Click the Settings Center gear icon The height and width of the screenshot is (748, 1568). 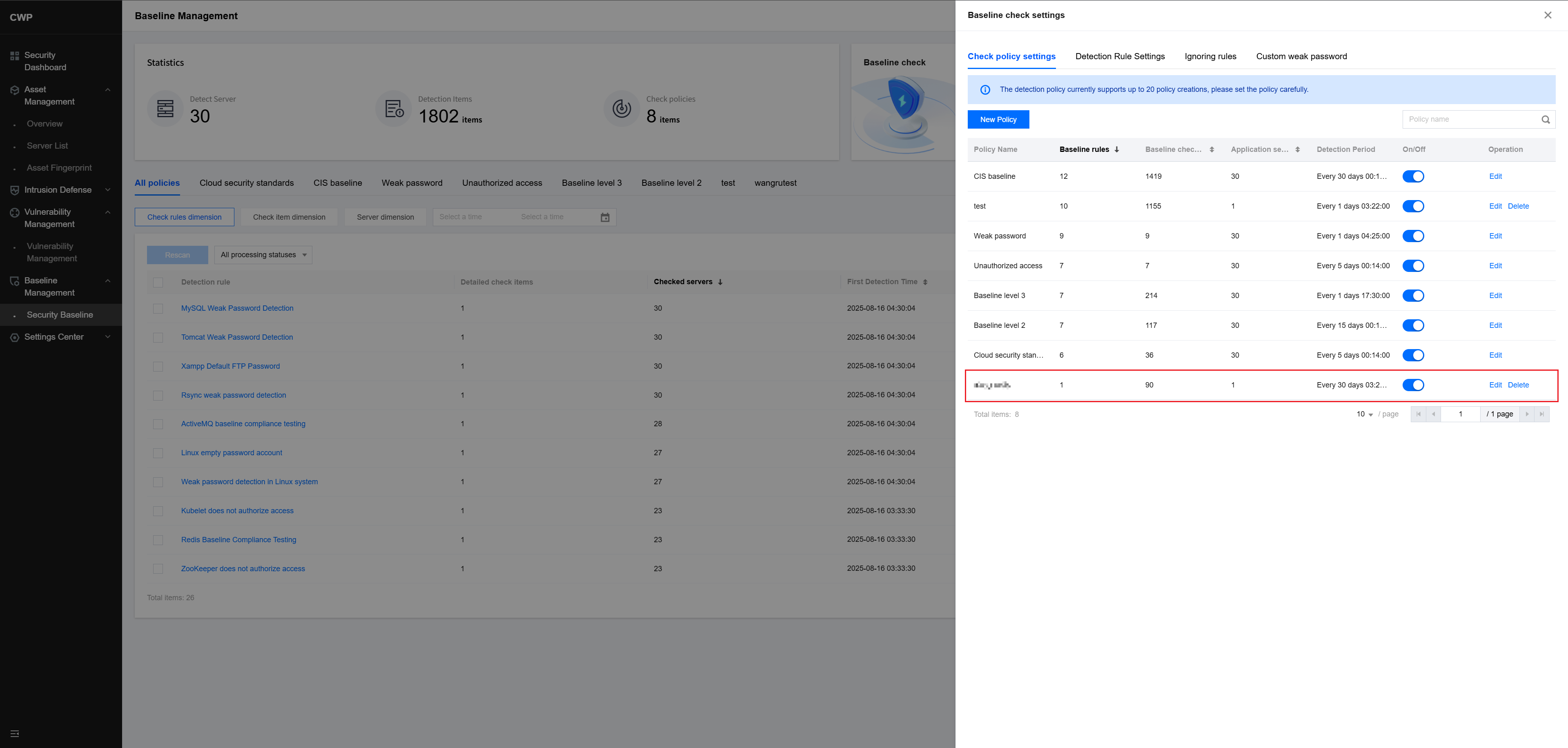pos(15,337)
